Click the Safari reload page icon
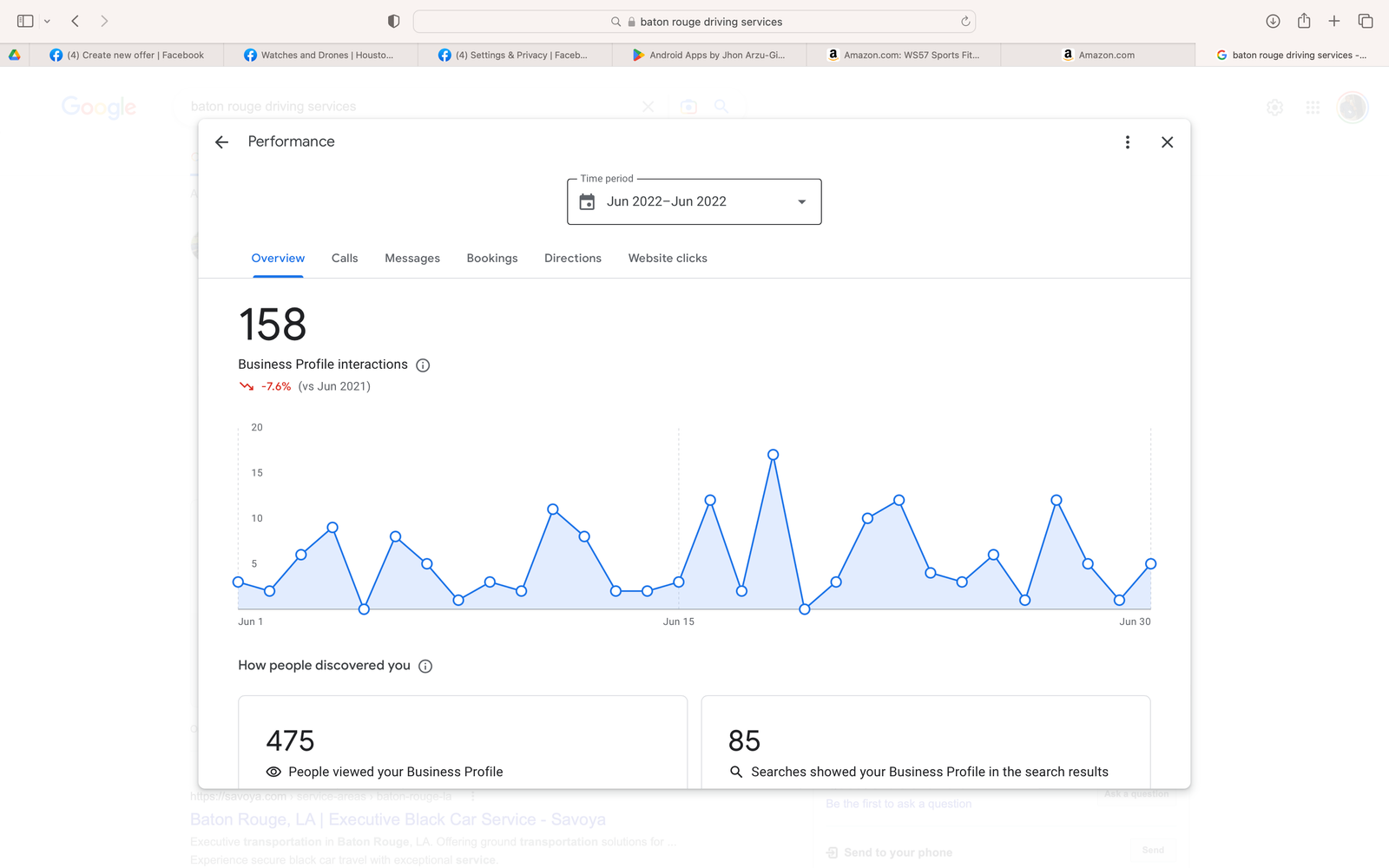 pos(964,22)
